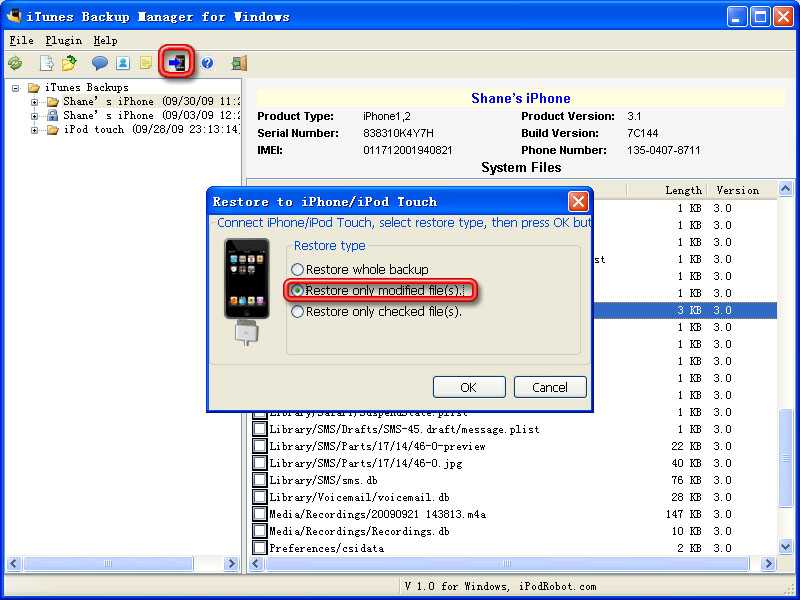This screenshot has height=600, width=800.
Task: Select the Library/SMS/sms.db file name
Action: [323, 480]
